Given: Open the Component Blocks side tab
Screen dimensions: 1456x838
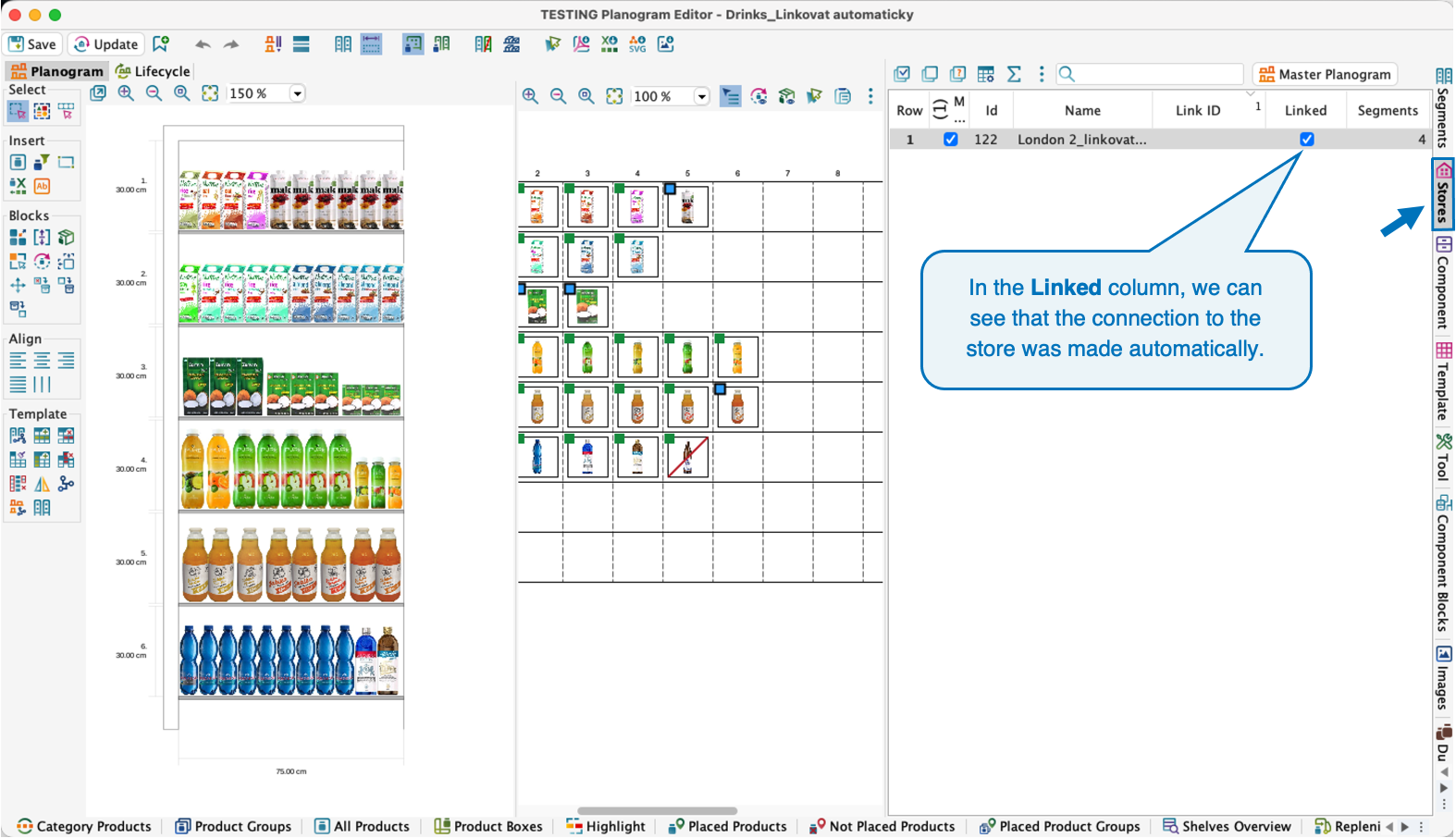Looking at the screenshot, I should coord(1443,564).
